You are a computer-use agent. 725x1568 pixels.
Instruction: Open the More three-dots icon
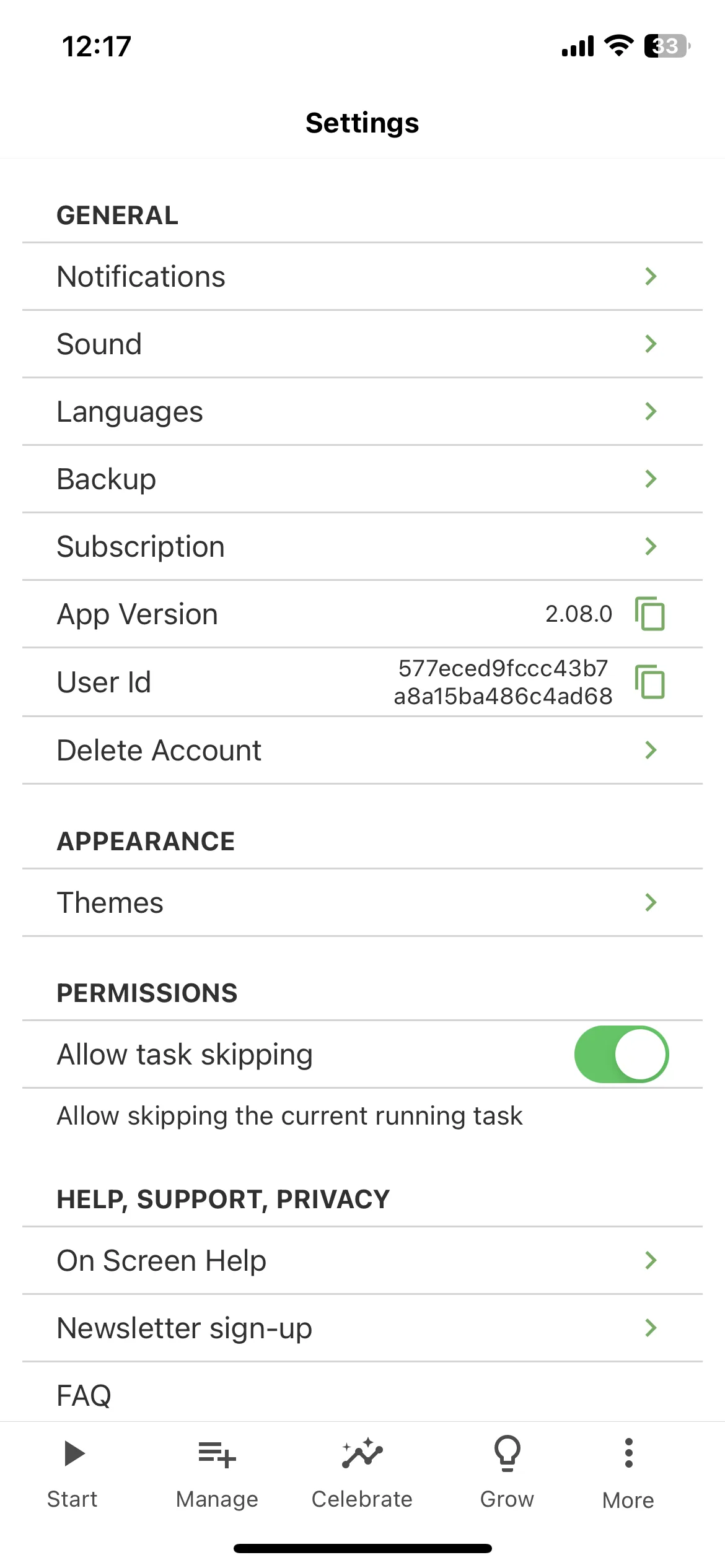click(x=628, y=1453)
